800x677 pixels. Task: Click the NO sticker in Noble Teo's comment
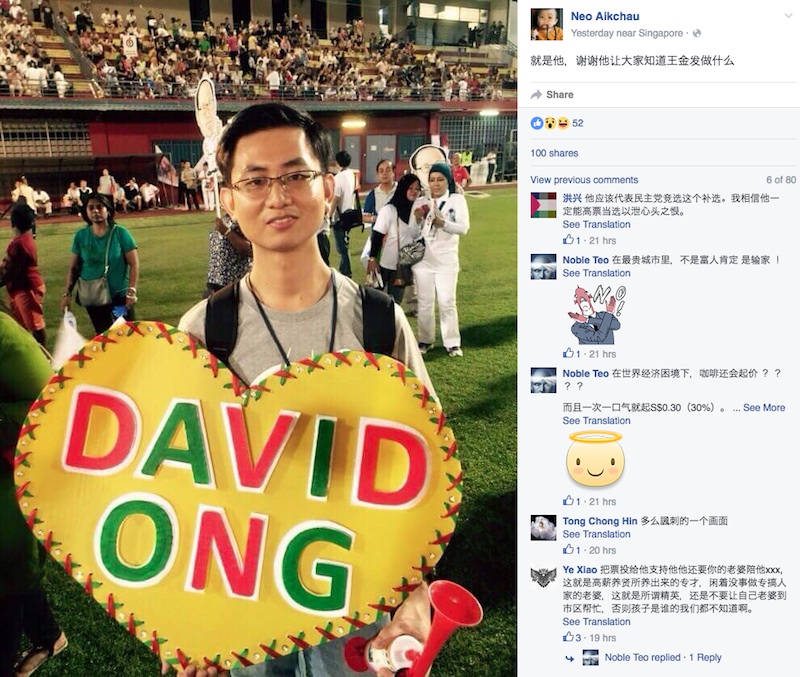[597, 315]
